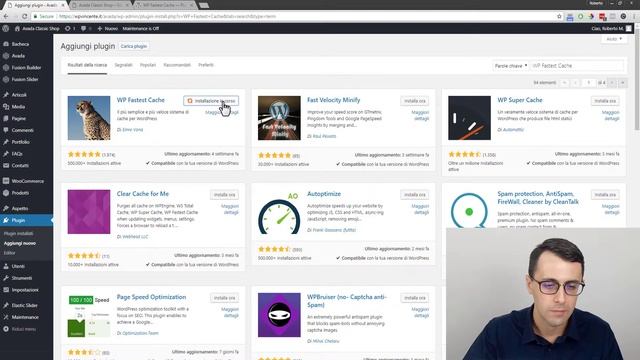
Task: Open Media sidebar menu
Action: point(18,107)
